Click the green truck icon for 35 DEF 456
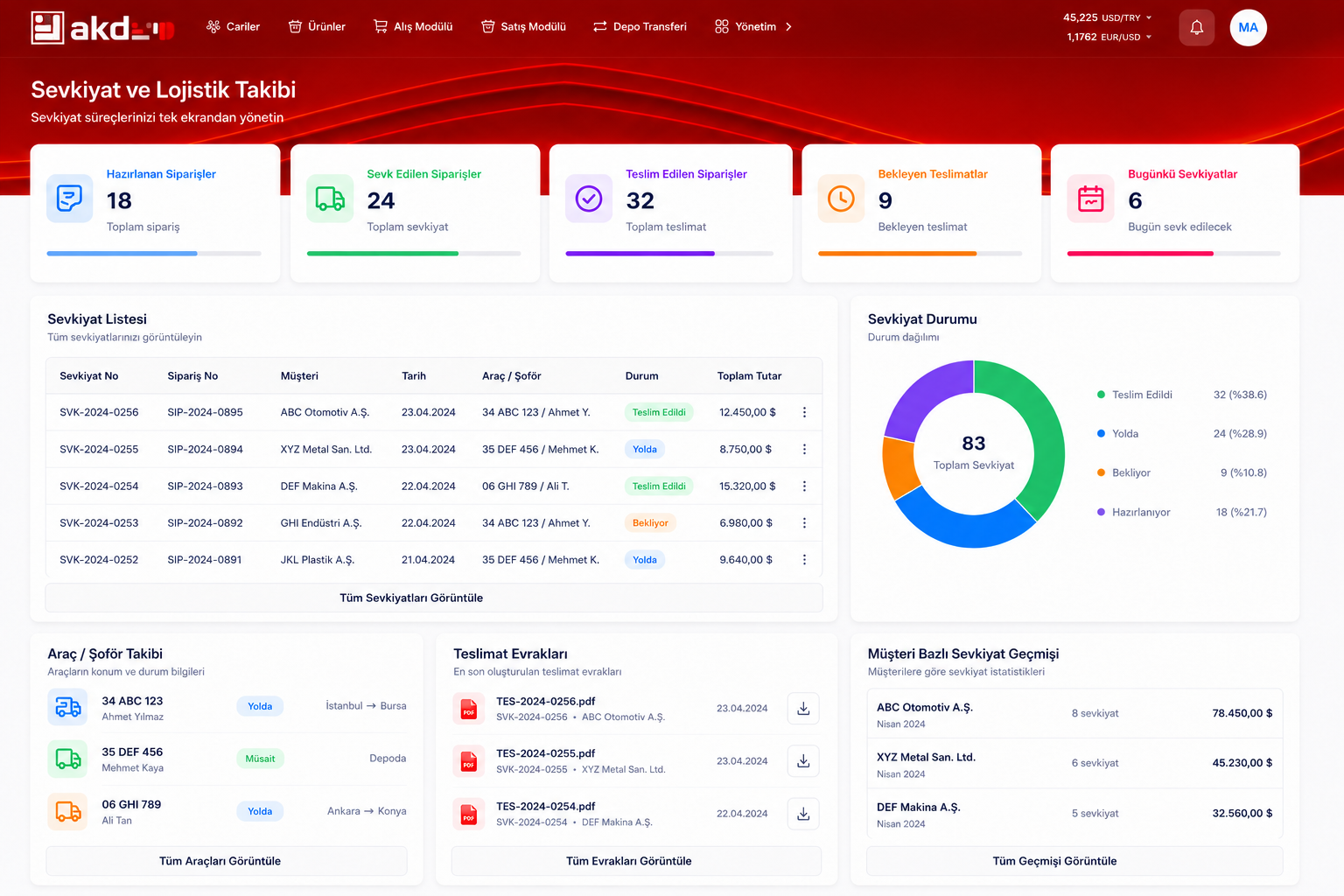 click(67, 759)
